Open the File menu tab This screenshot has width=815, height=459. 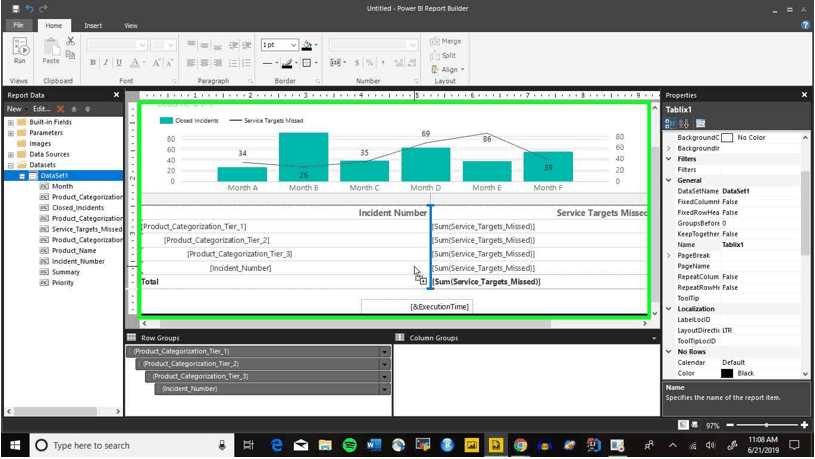(18, 25)
